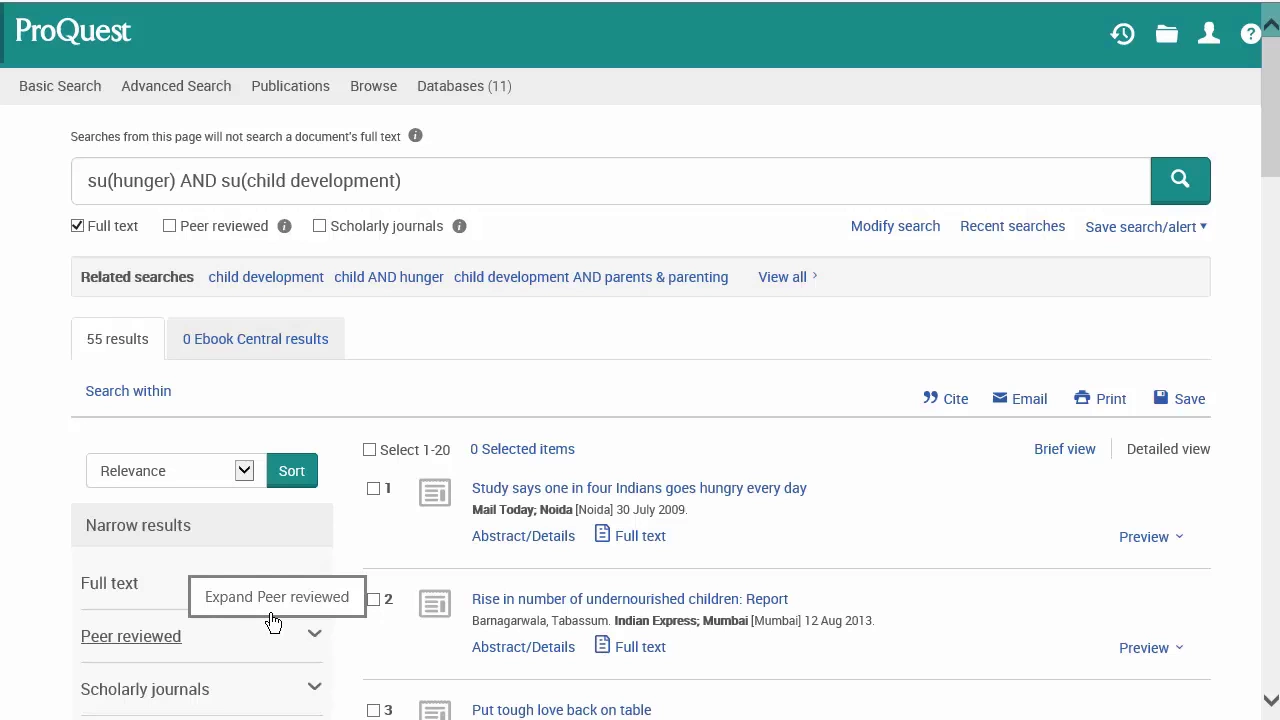This screenshot has width=1280, height=720.
Task: Show info about full text search note
Action: coord(415,136)
